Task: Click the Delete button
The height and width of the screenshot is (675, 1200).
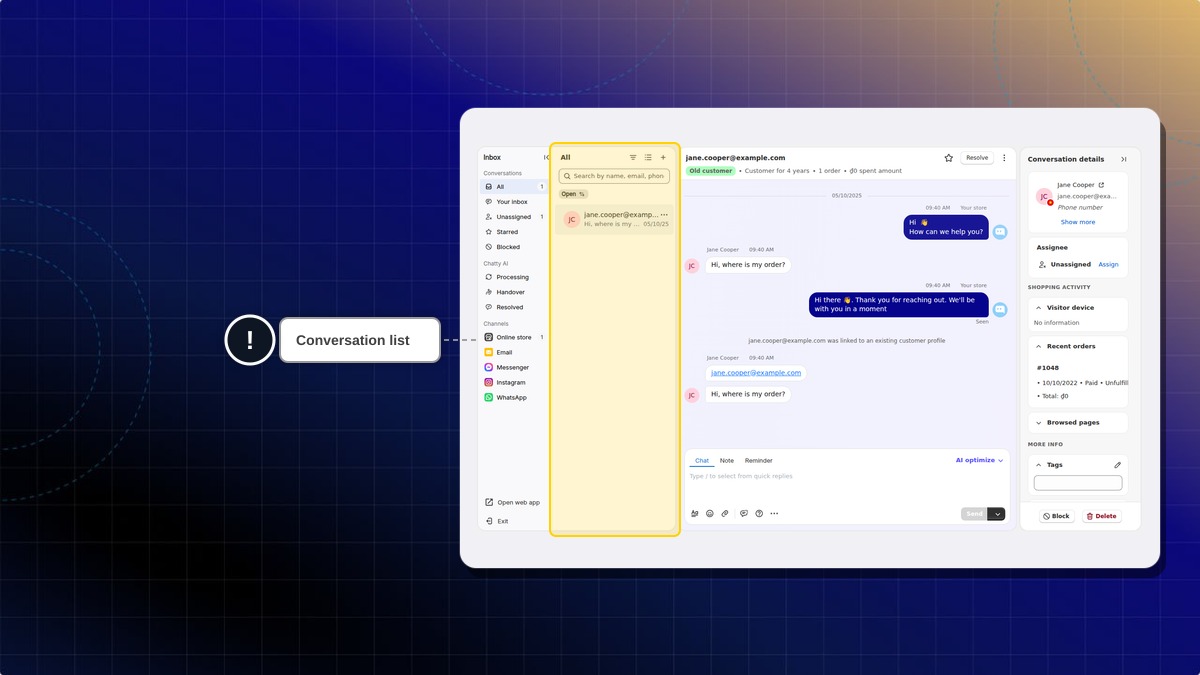Action: [x=1101, y=516]
